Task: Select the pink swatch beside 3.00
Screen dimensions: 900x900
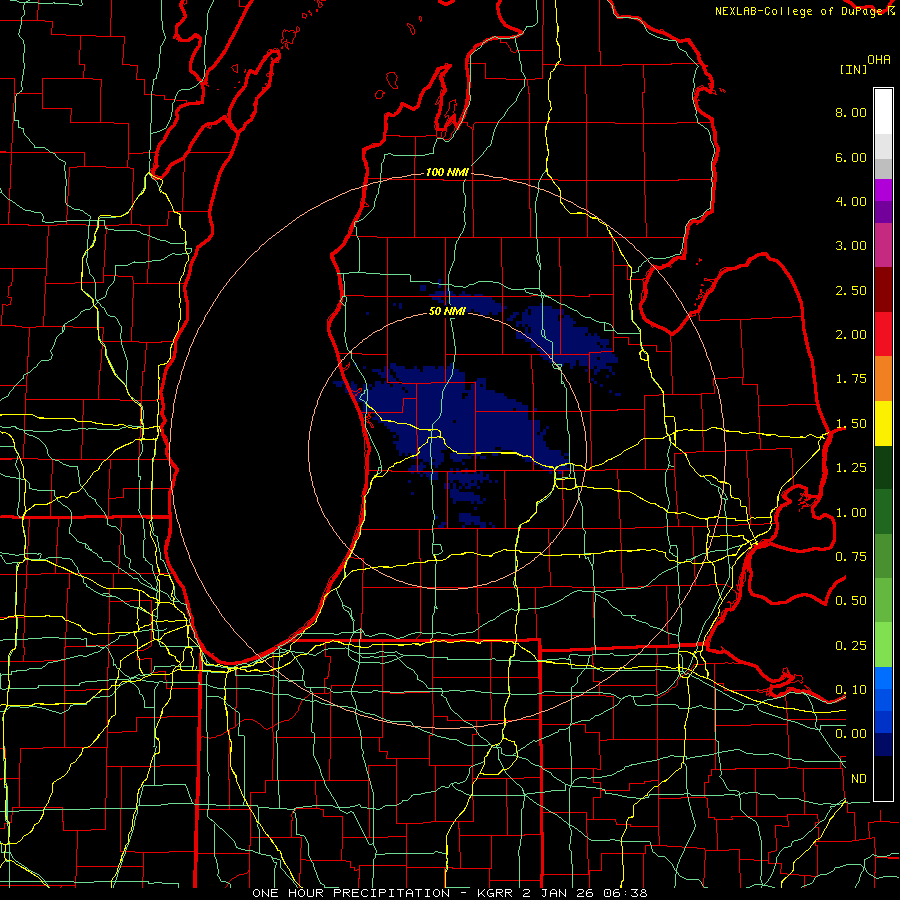Action: pos(883,246)
